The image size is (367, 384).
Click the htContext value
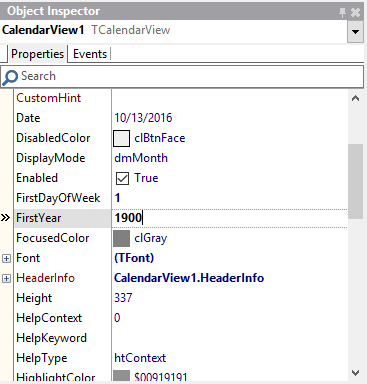[x=140, y=358]
